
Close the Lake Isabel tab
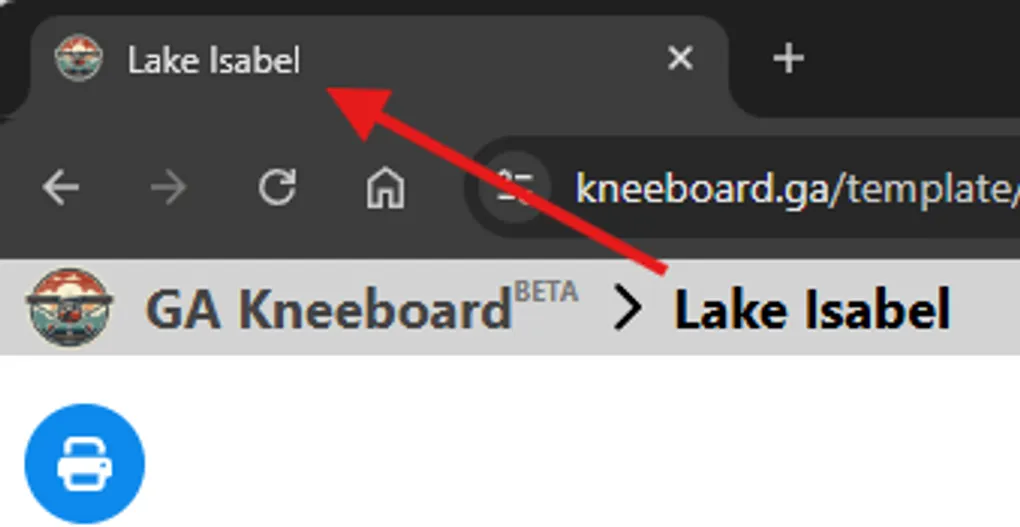click(680, 59)
